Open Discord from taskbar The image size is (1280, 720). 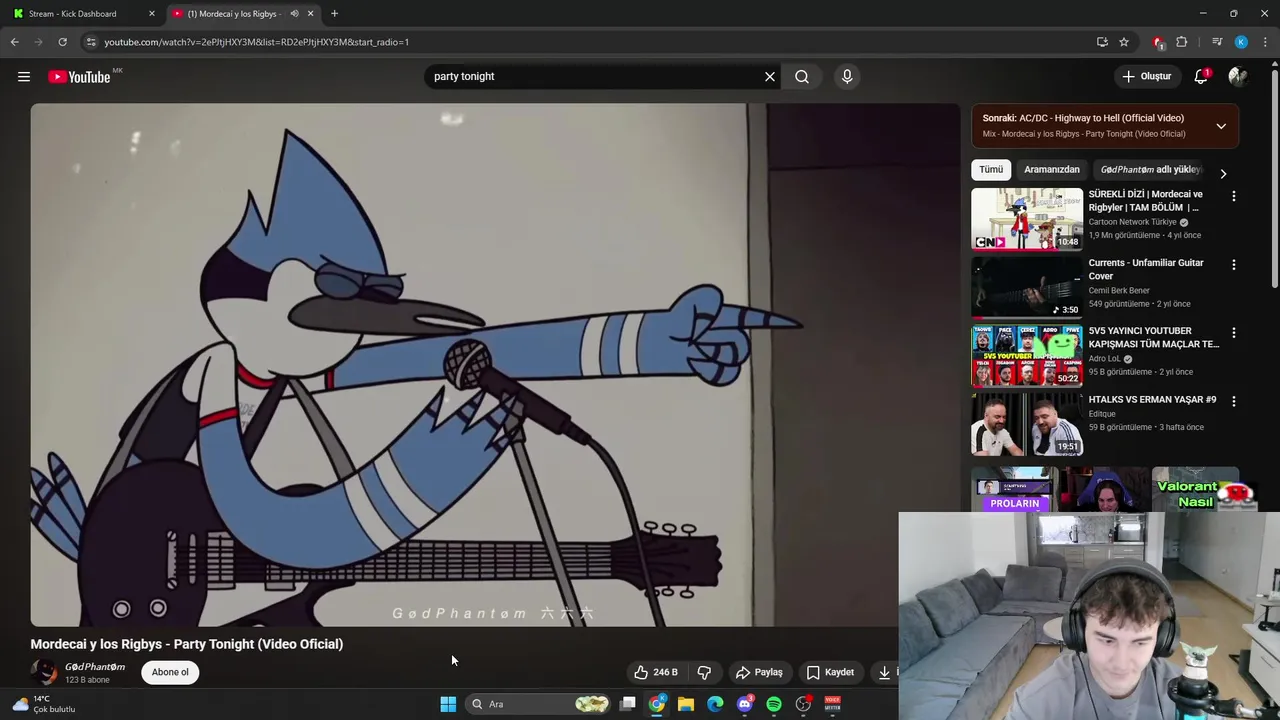744,704
